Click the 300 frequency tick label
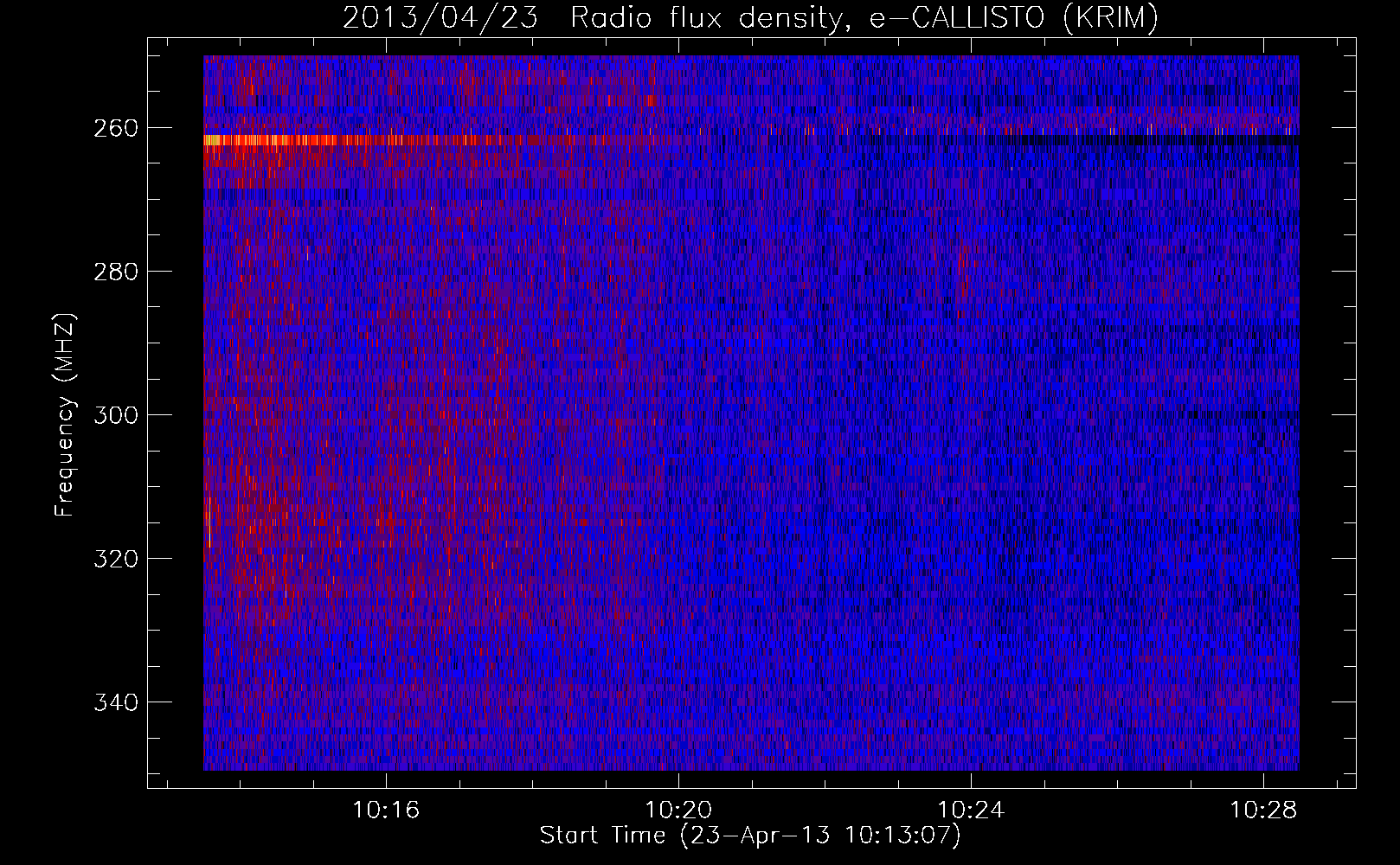The width and height of the screenshot is (1400, 865). (x=115, y=415)
